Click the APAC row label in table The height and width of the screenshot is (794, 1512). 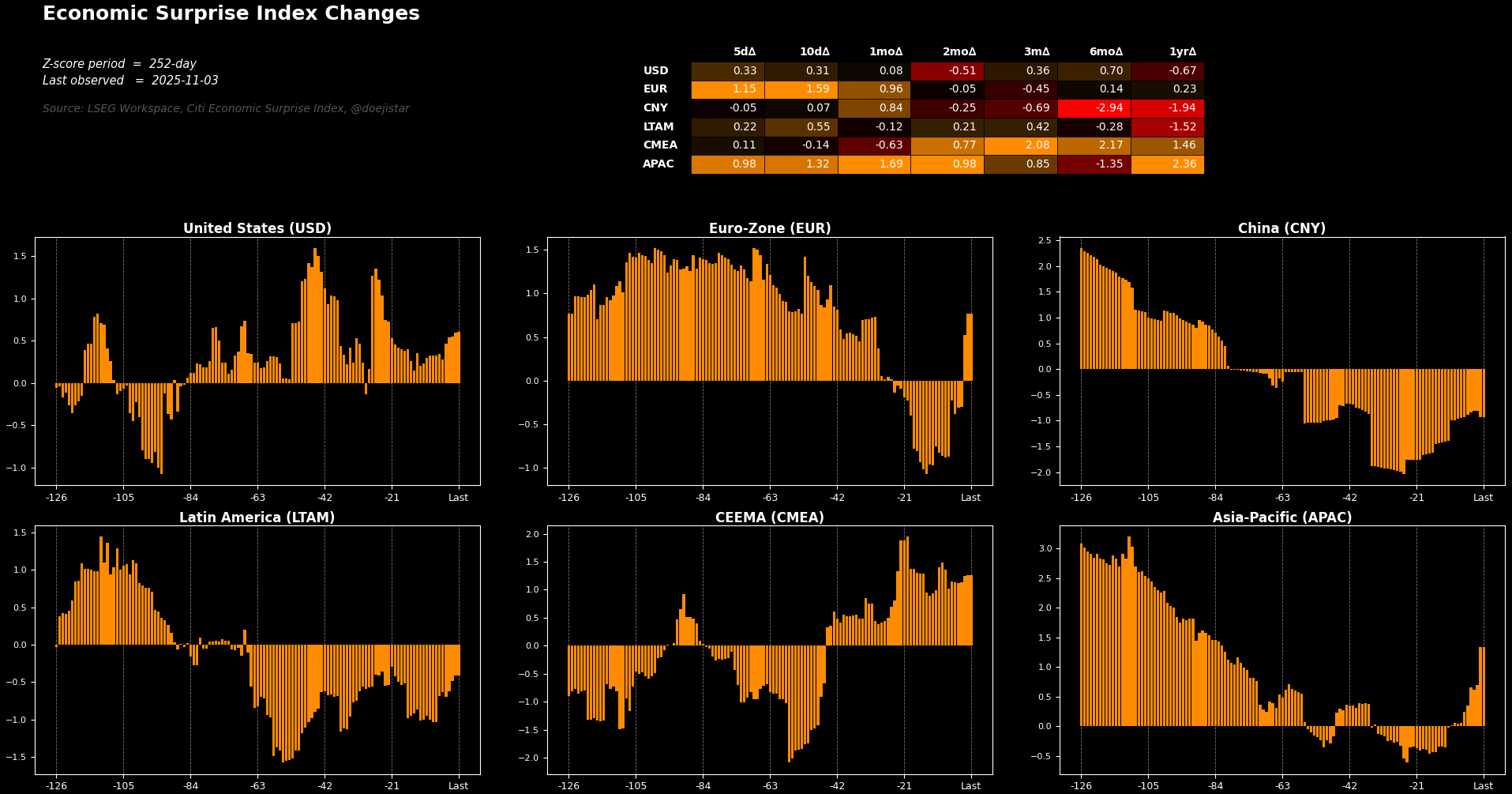pos(658,164)
